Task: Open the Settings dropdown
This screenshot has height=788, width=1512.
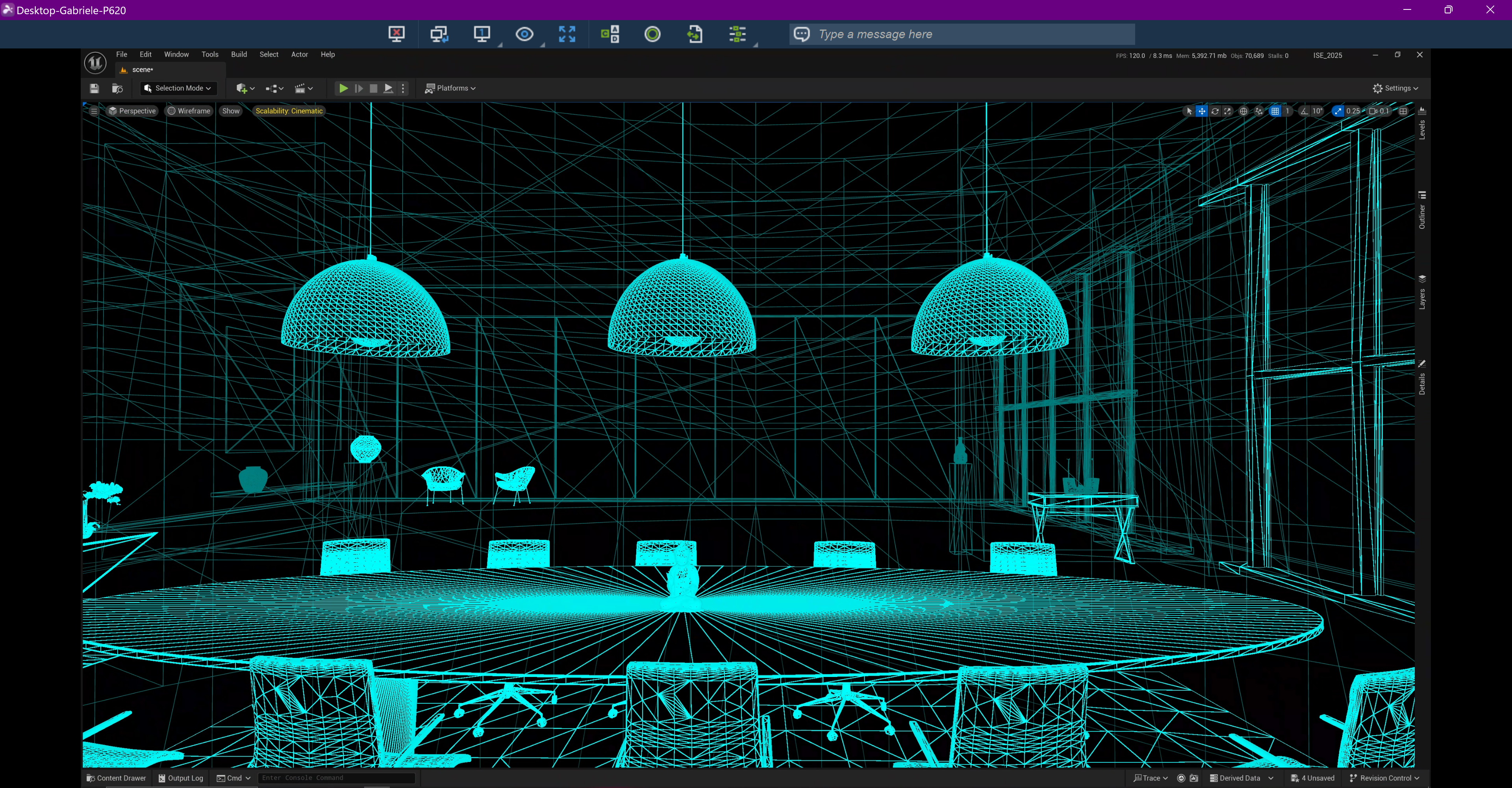Action: [x=1395, y=88]
